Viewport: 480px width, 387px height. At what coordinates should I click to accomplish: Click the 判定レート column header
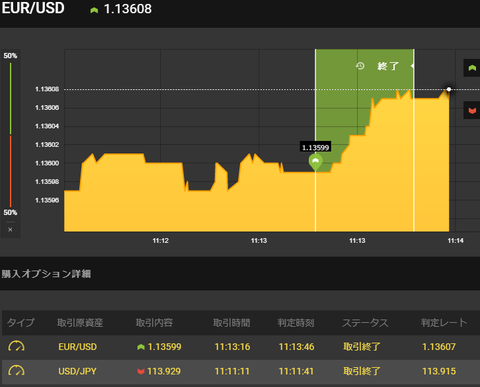tap(444, 322)
